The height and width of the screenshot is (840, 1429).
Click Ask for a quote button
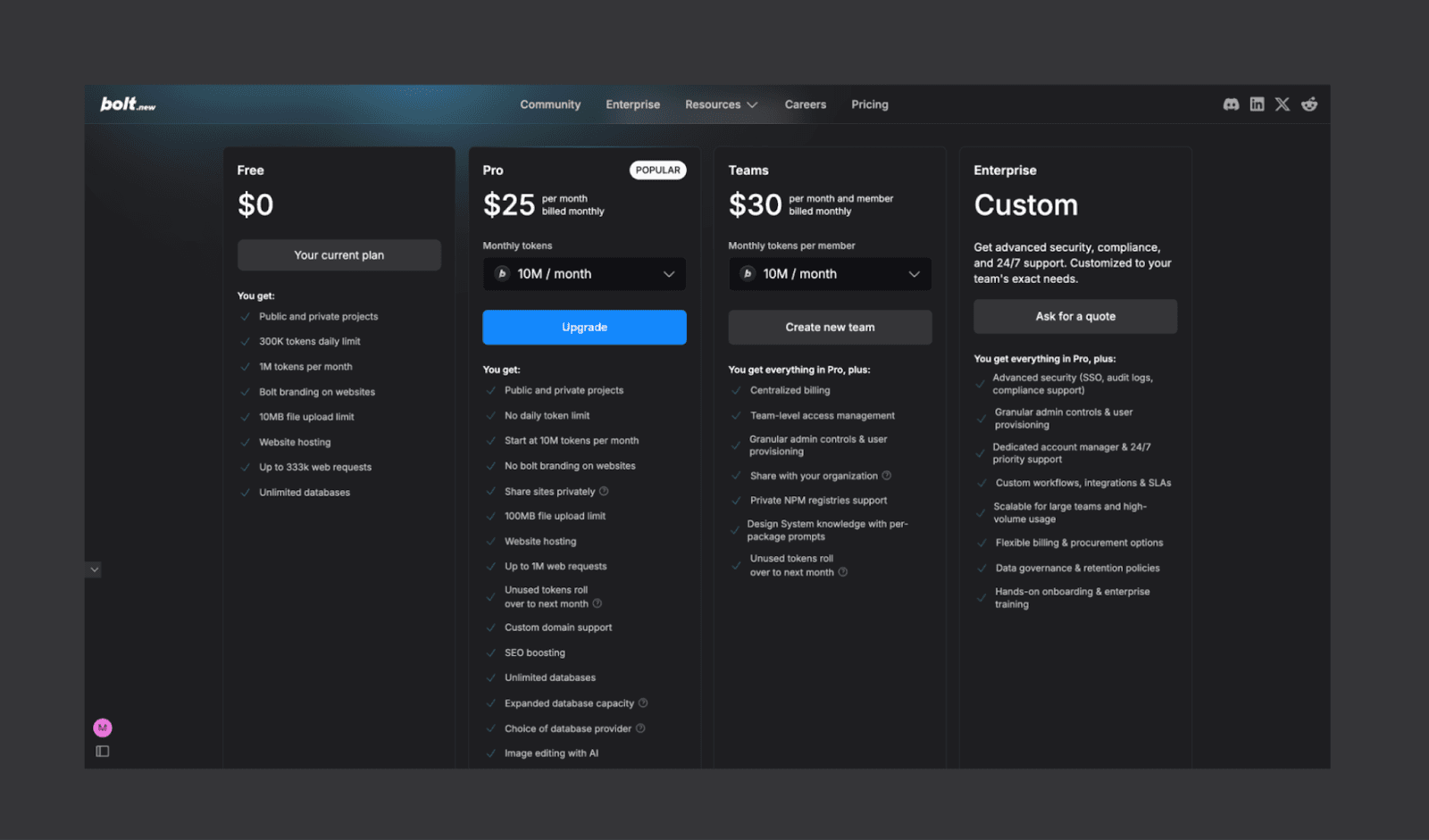click(1075, 317)
